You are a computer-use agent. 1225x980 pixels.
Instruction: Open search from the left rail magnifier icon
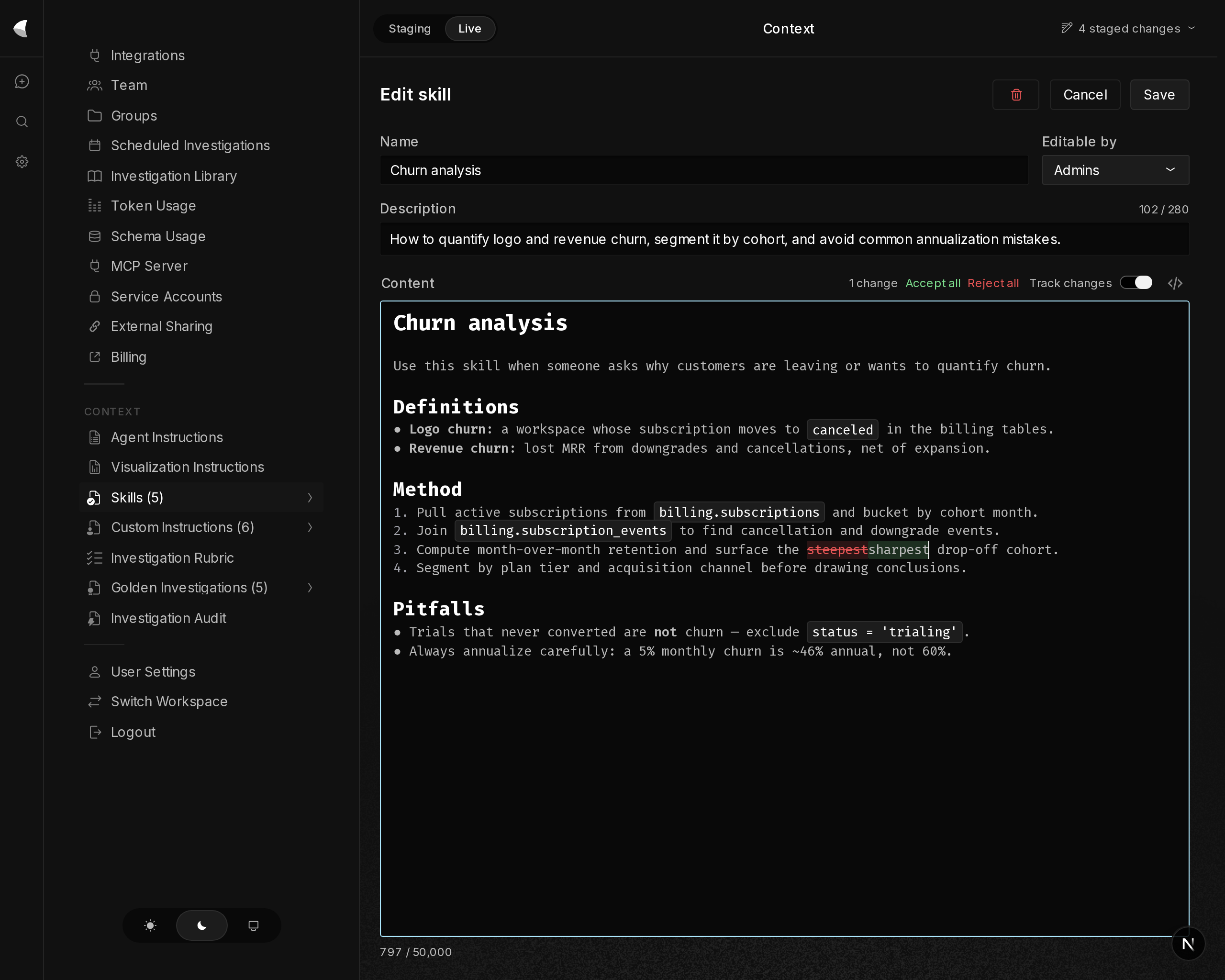[x=22, y=122]
